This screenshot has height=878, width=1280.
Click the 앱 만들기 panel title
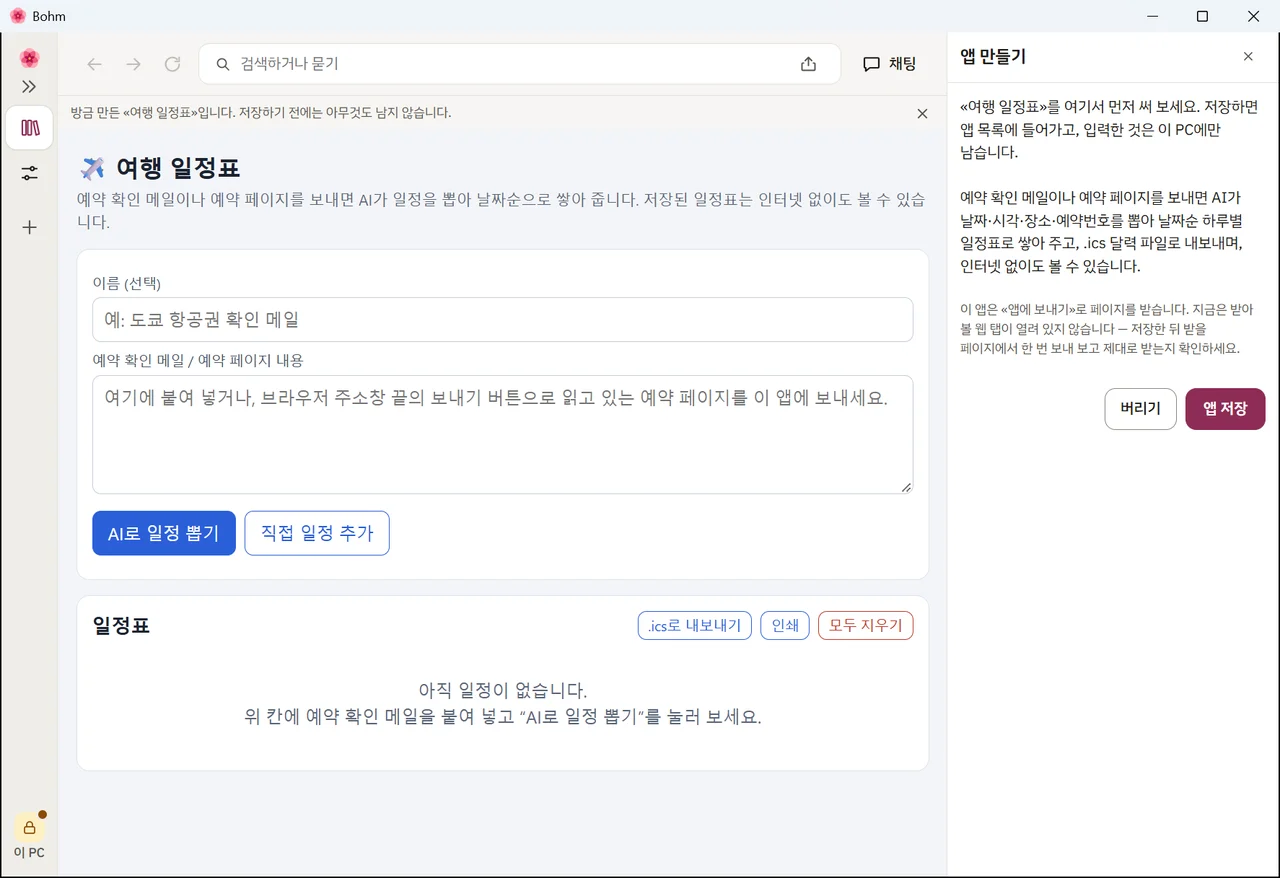coord(993,57)
